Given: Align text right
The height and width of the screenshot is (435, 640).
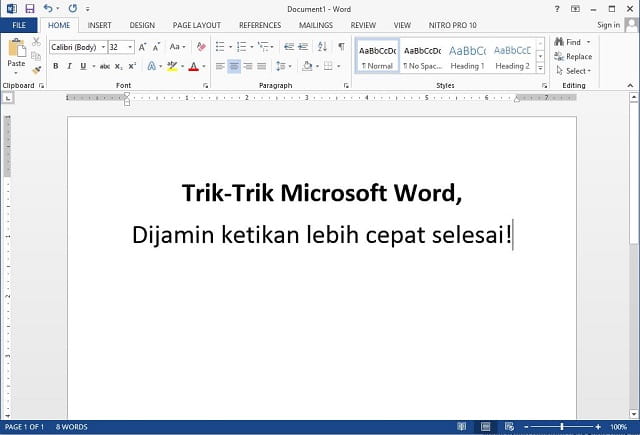Looking at the screenshot, I should pos(248,66).
